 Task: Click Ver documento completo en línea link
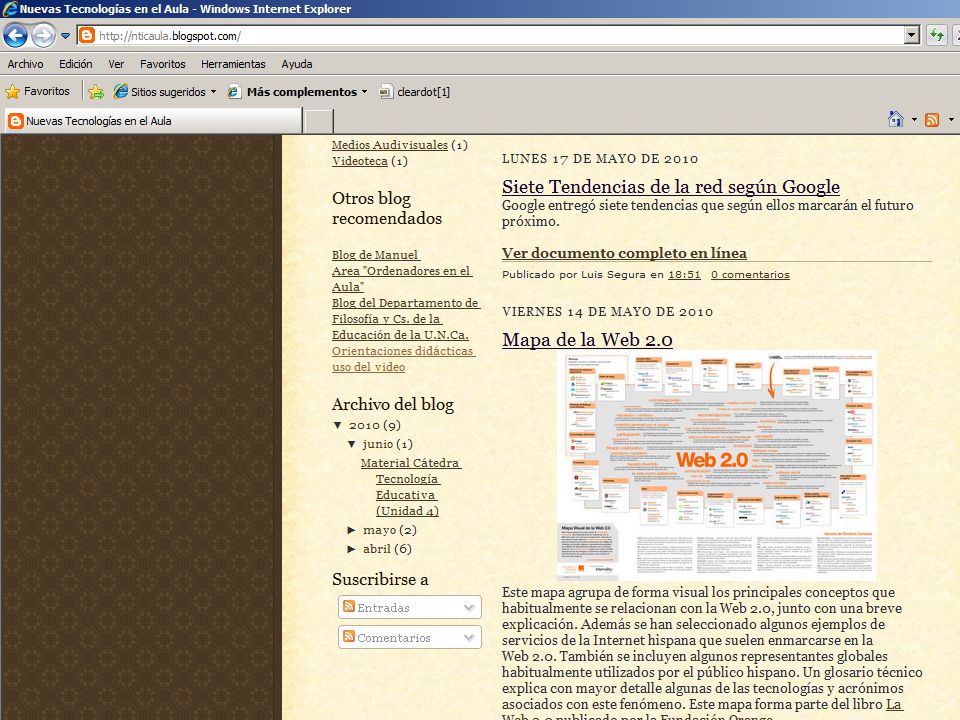pos(624,253)
